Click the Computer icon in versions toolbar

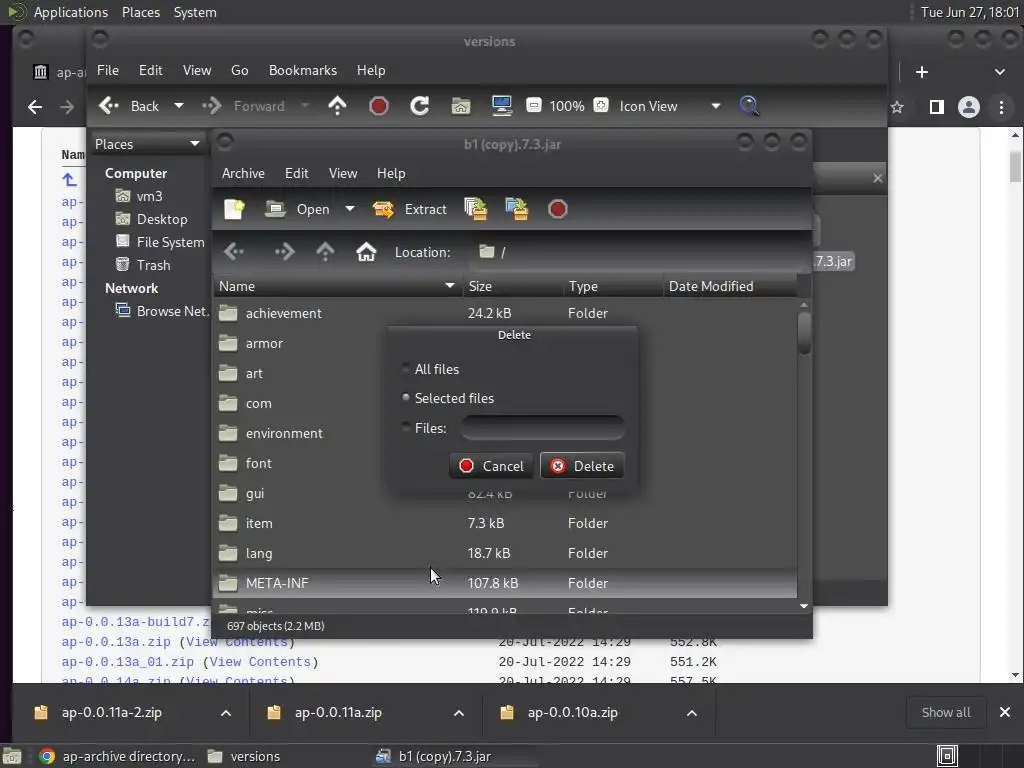tap(502, 106)
